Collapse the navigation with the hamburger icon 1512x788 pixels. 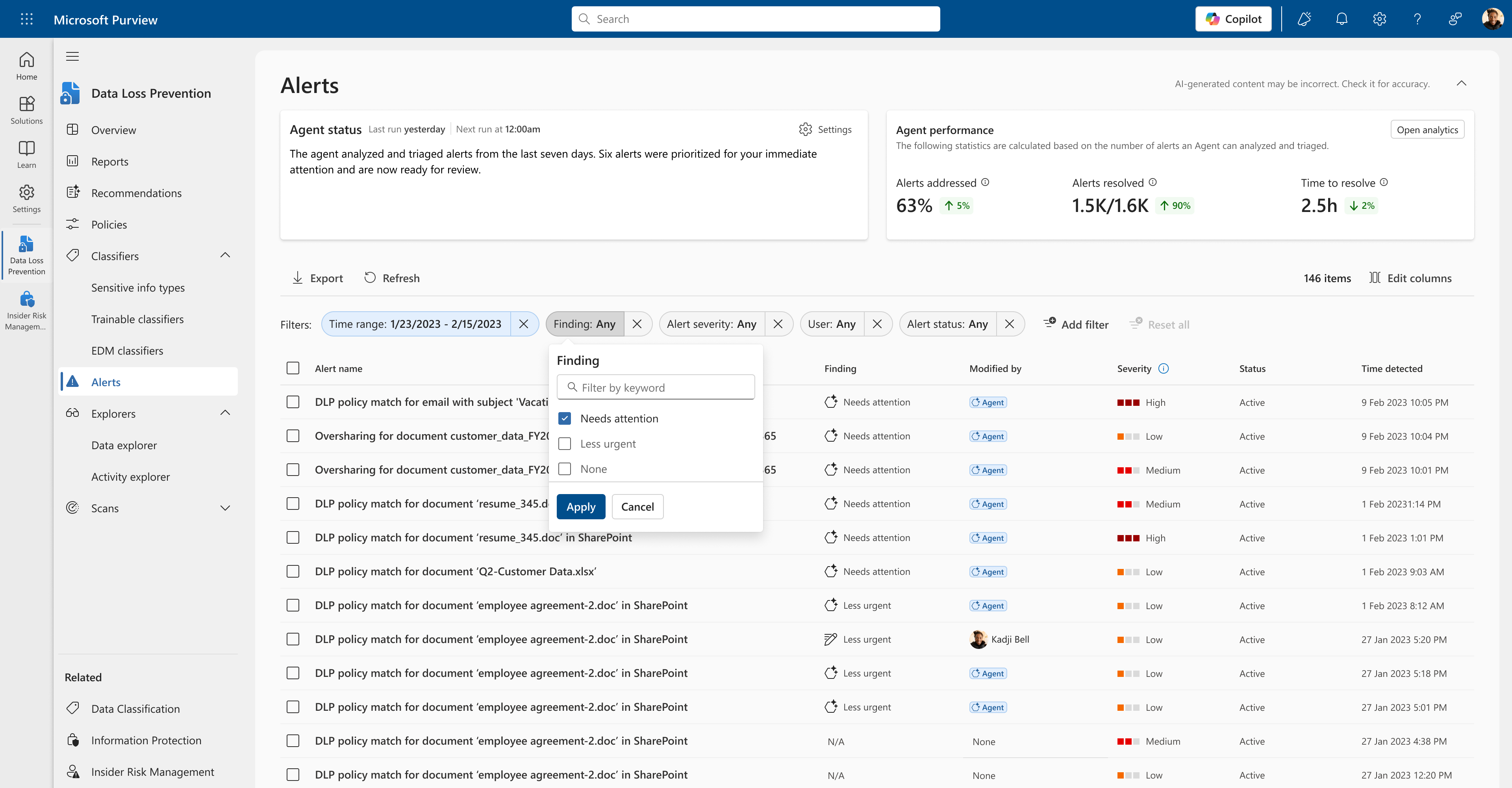click(72, 56)
